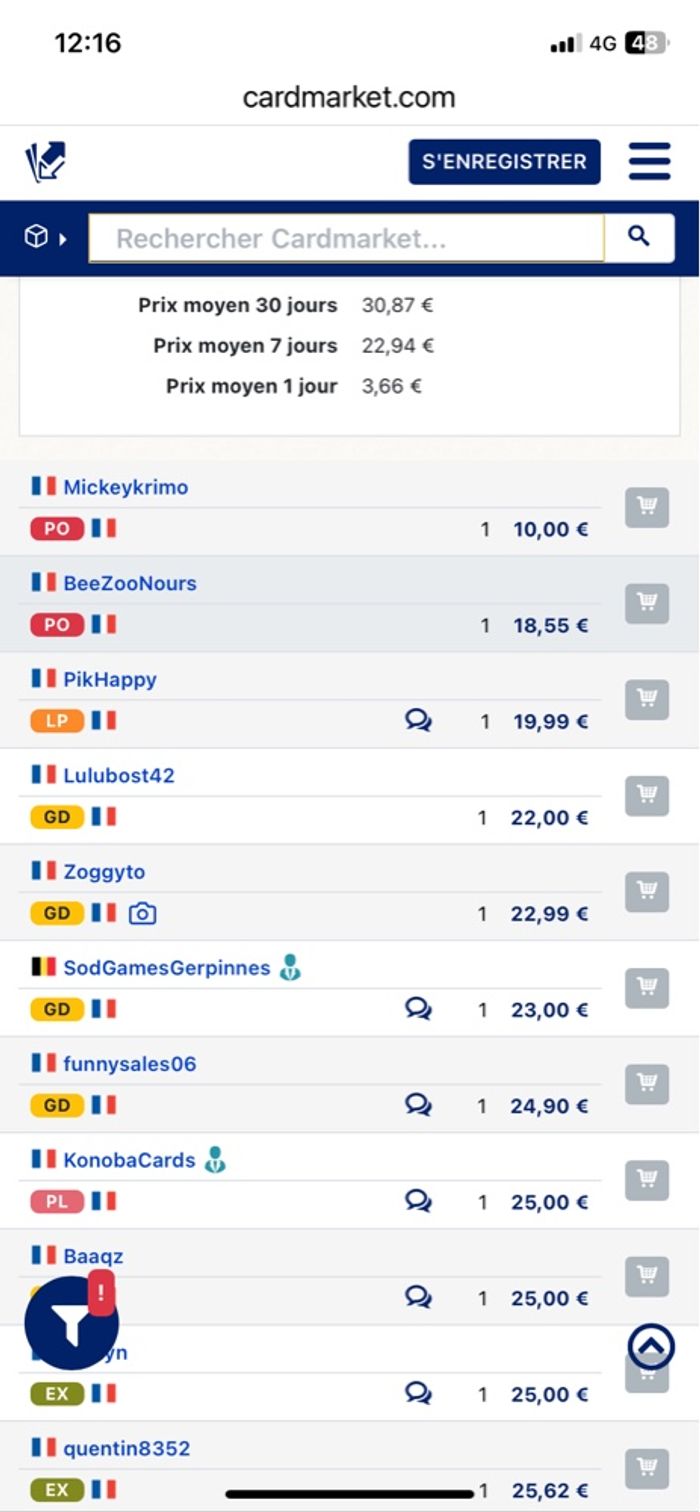700x1512 pixels.
Task: Tap the Cardmarket logo icon
Action: (46, 162)
